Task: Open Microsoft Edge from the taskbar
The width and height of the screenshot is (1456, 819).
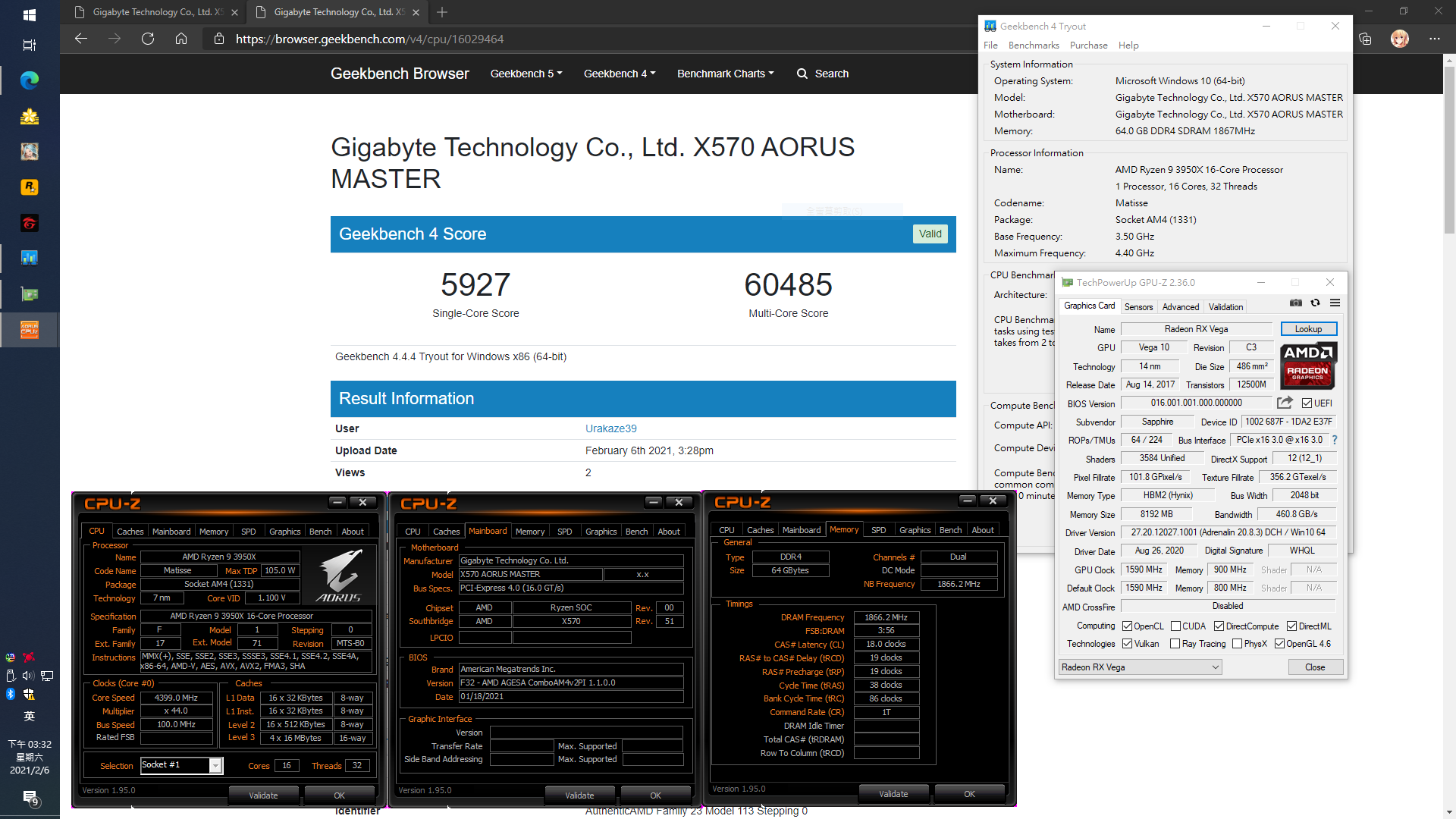Action: pyautogui.click(x=30, y=80)
